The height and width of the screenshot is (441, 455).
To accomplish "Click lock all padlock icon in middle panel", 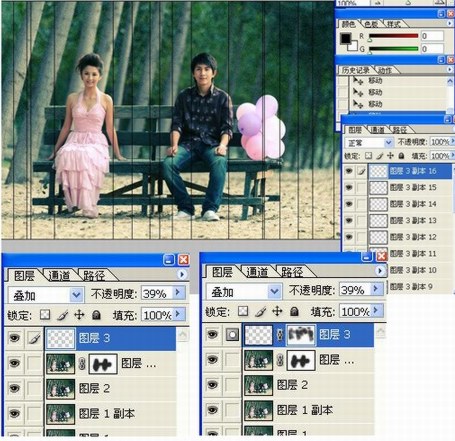I will [x=294, y=311].
